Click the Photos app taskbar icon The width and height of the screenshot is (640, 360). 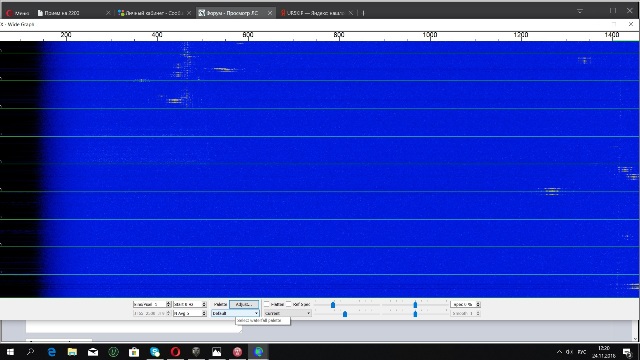[x=217, y=351]
